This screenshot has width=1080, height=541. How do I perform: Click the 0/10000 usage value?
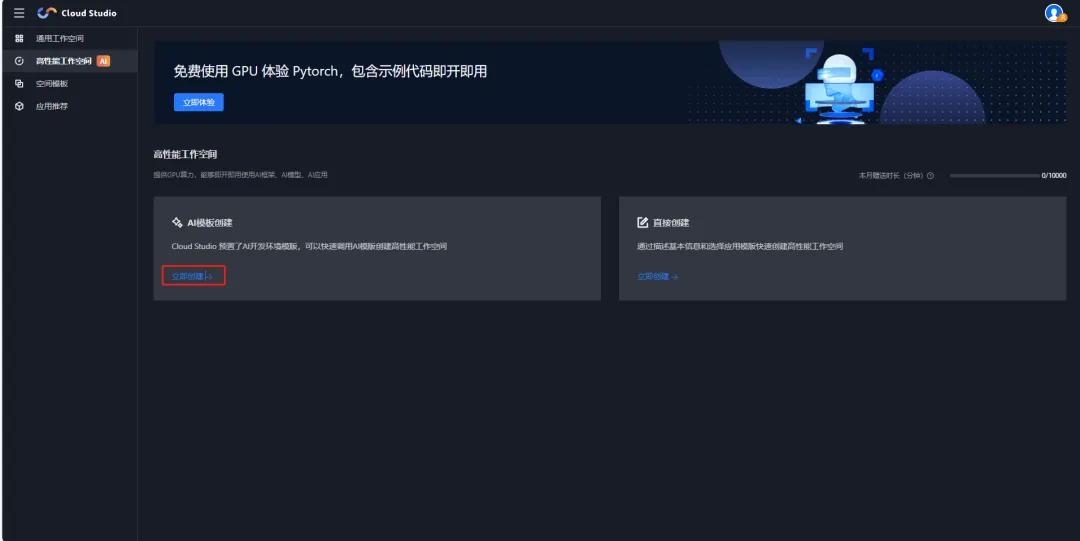[1054, 176]
